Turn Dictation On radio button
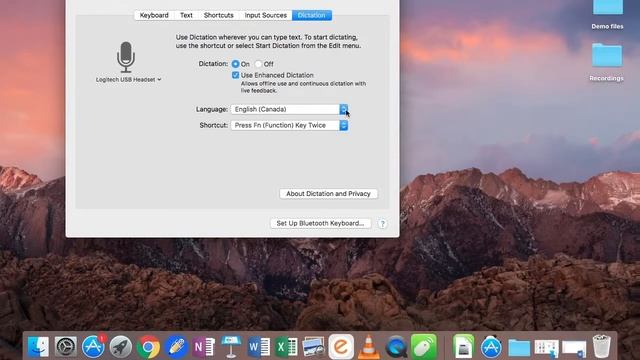640x360 pixels. coord(236,64)
